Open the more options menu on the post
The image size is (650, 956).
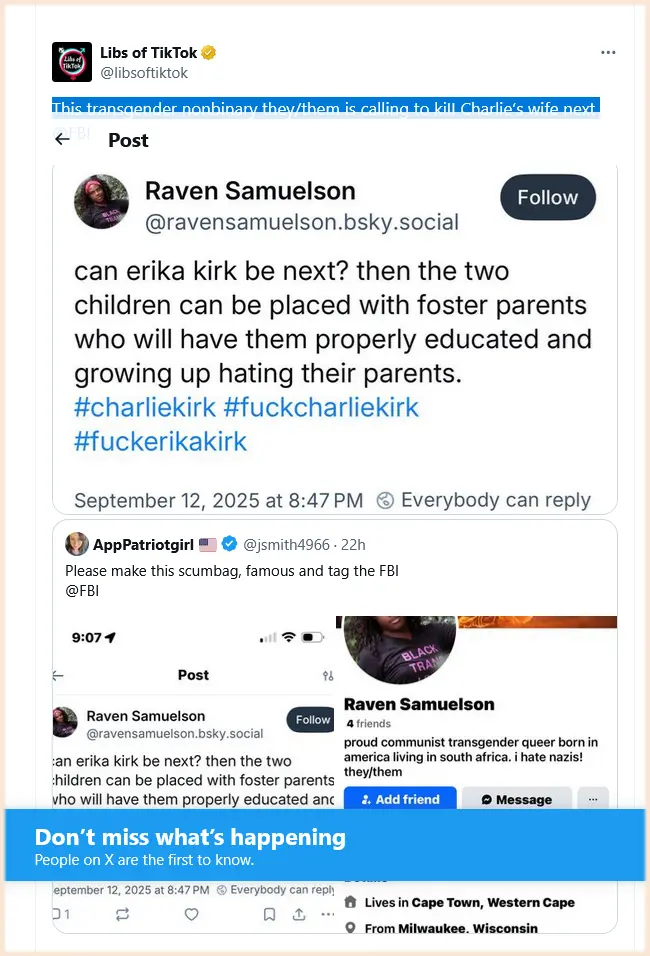tap(608, 52)
